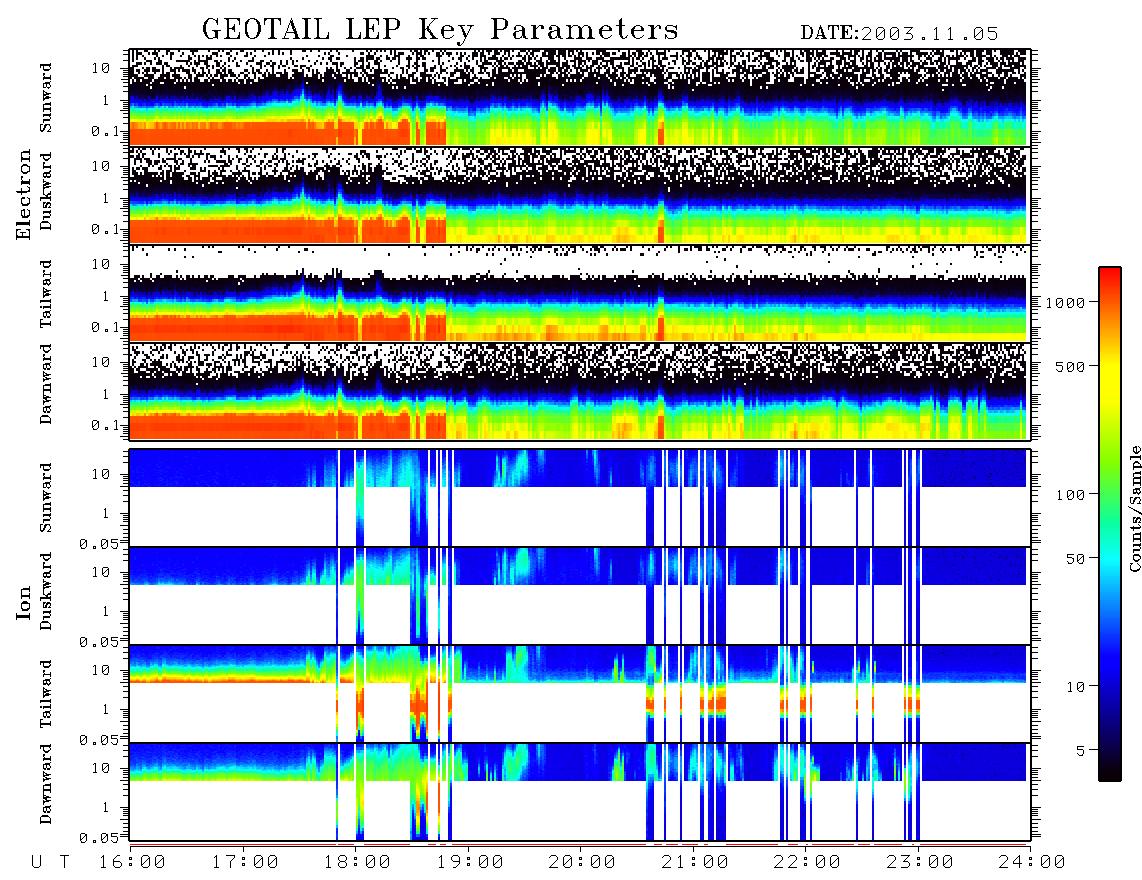
Task: Click the "100" colorbar tick label
Action: click(1070, 495)
